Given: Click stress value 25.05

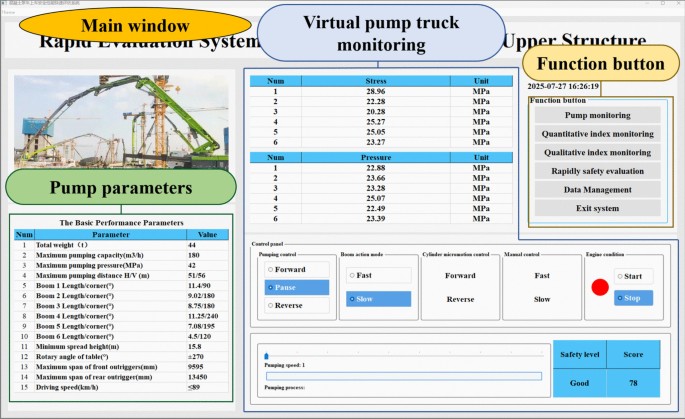Looking at the screenshot, I should pos(376,132).
